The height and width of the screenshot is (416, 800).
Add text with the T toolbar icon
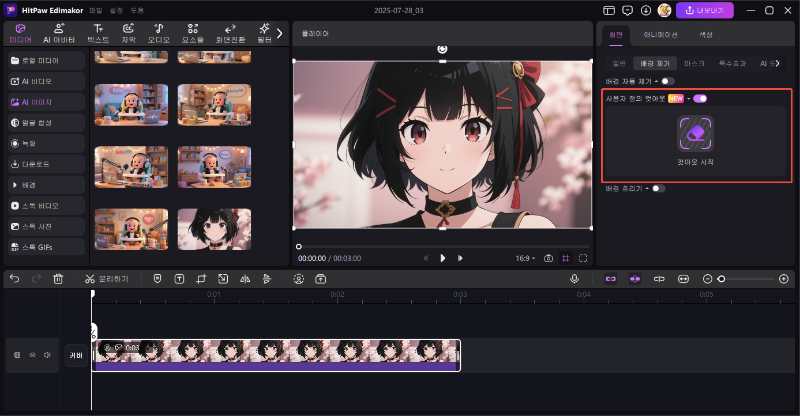(x=179, y=279)
